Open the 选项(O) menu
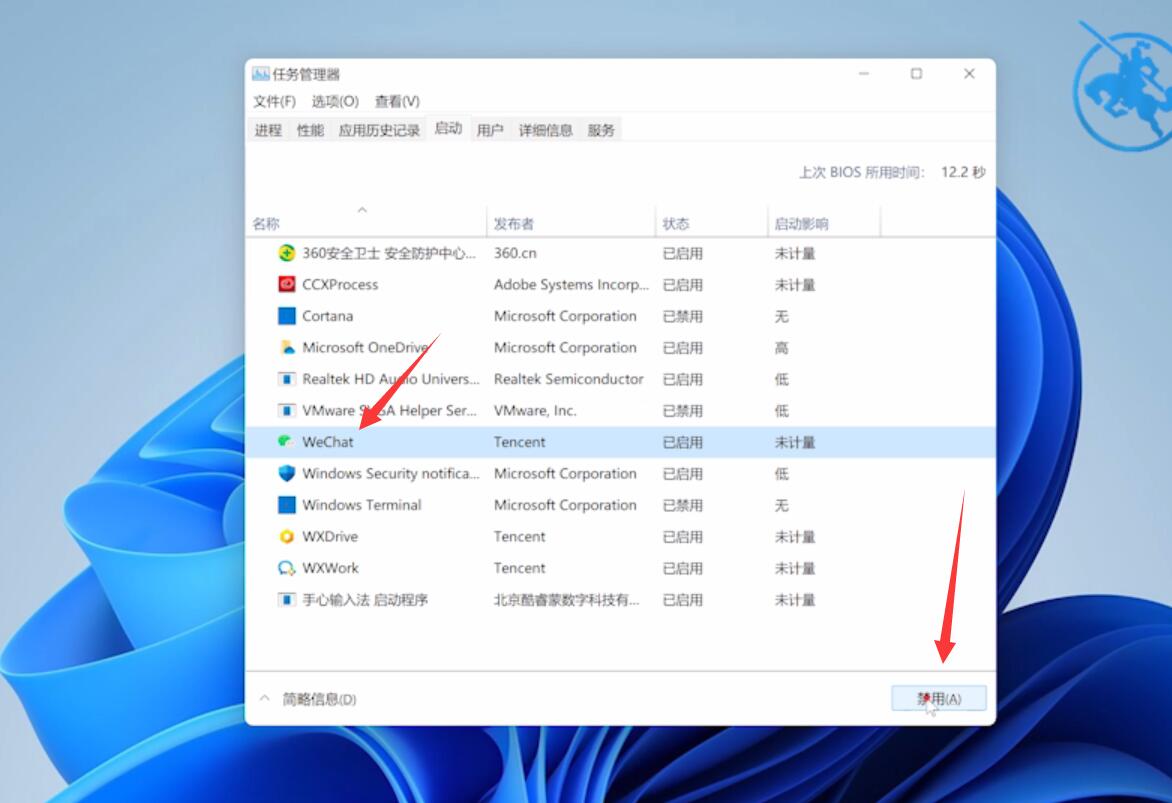1172x803 pixels. click(335, 101)
